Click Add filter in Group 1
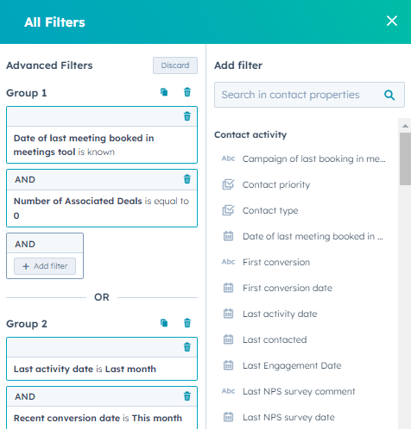 (45, 266)
